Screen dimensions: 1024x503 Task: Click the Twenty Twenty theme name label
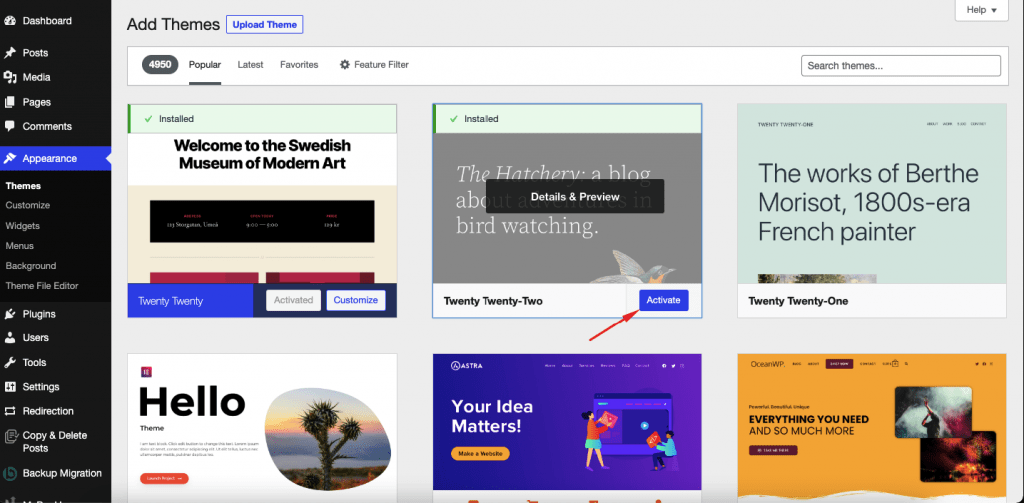(x=170, y=301)
